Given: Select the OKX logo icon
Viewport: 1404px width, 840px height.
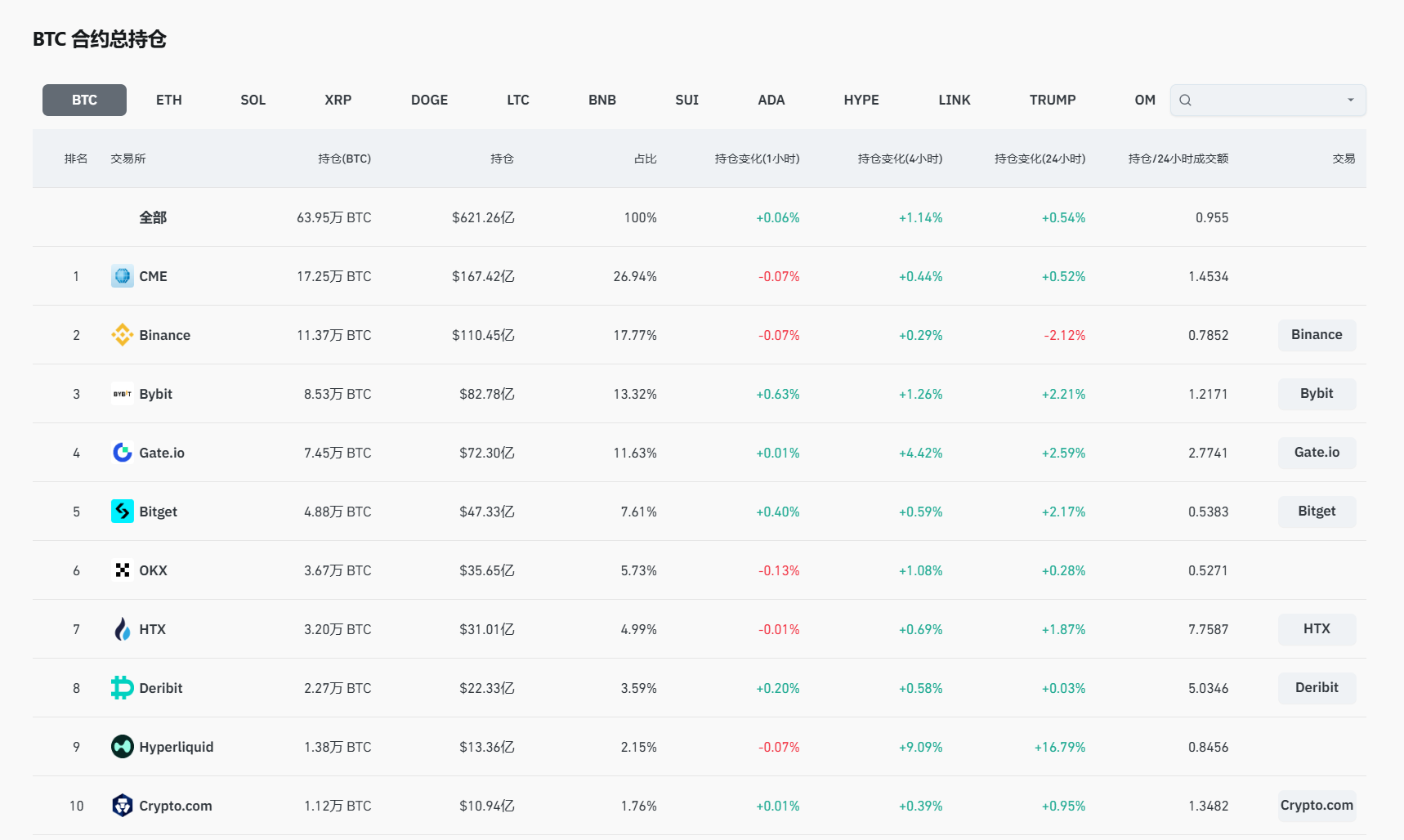Looking at the screenshot, I should click(122, 570).
